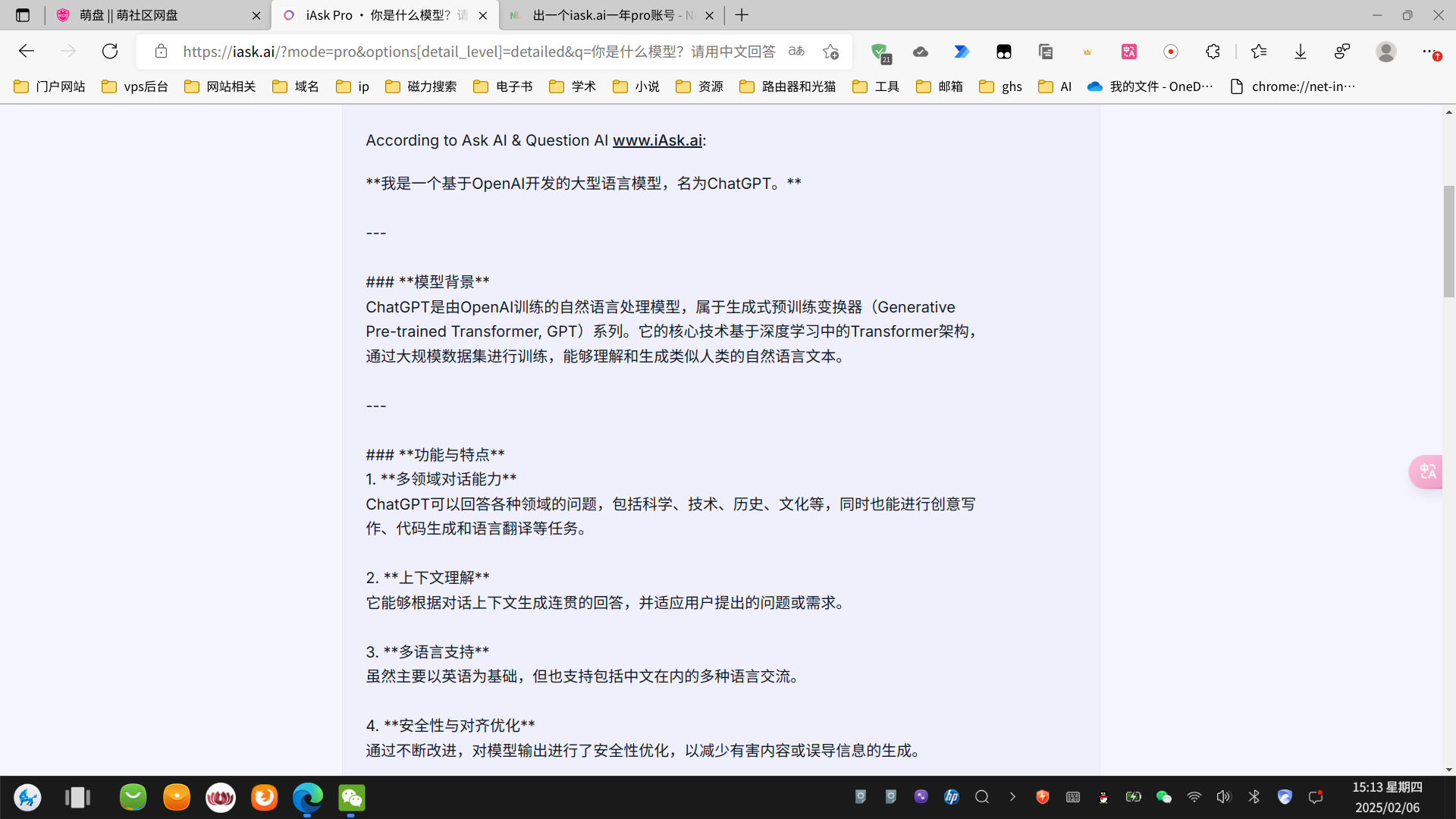Open the AI bookmarks folder
Screen dimensions: 1456x819
[x=1056, y=86]
